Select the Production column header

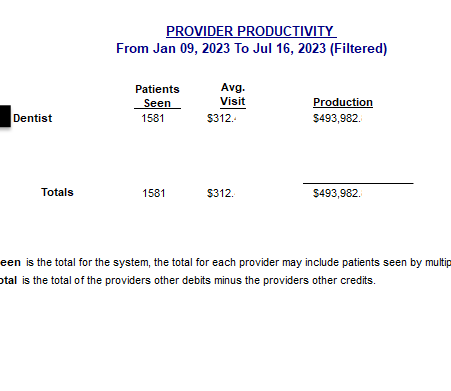(x=343, y=102)
